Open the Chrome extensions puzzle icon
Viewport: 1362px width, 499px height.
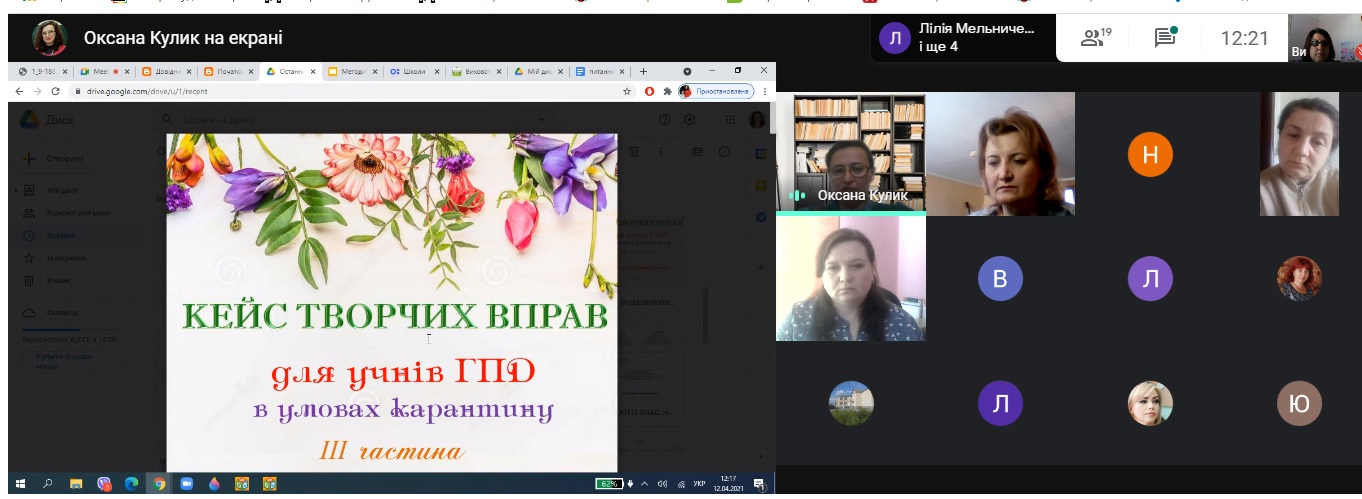[667, 91]
